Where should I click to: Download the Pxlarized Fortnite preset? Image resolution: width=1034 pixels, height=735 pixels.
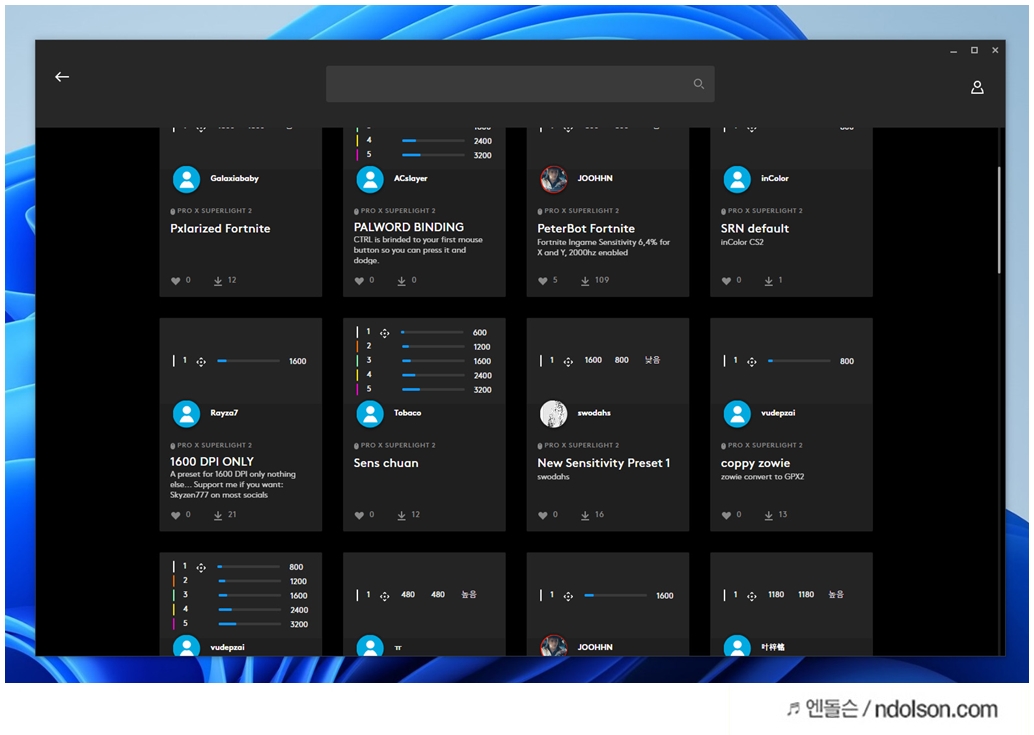(x=218, y=281)
